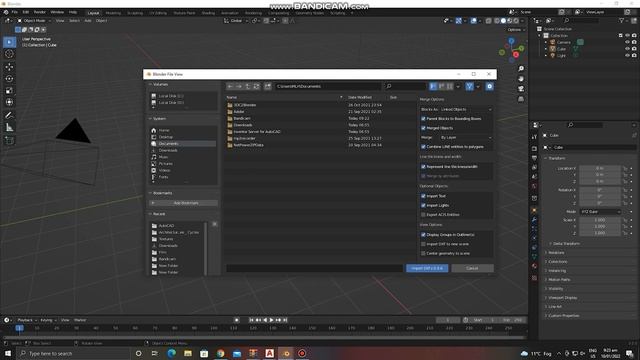Open rotation Mode XYZ Euler dropdown
Viewport: 640px width, 360px height.
click(600, 212)
